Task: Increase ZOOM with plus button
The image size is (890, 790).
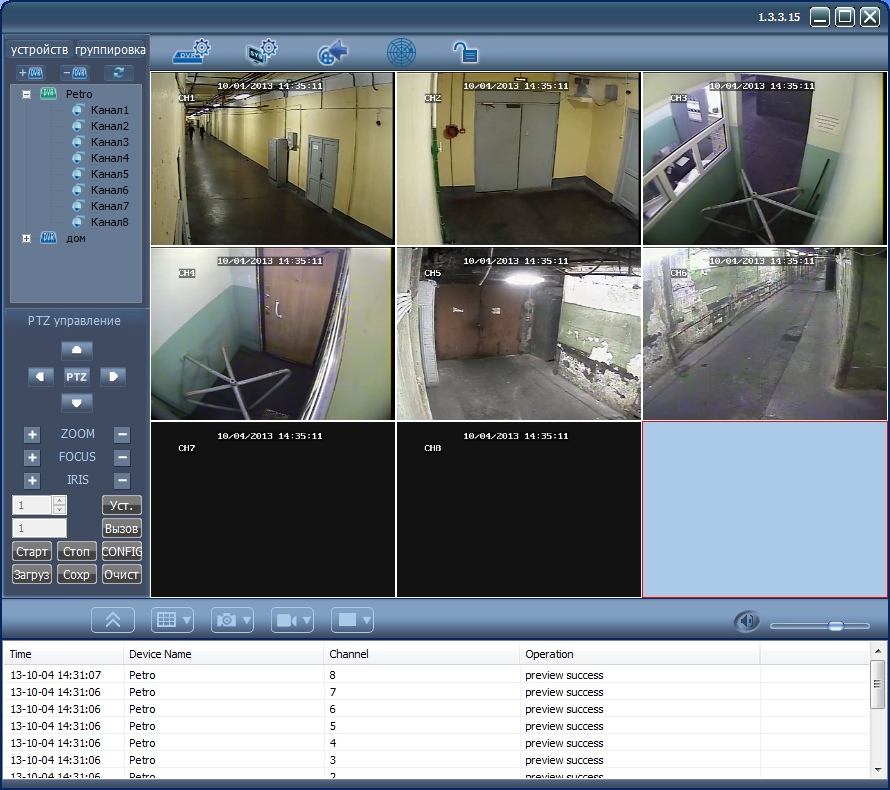Action: (x=32, y=435)
